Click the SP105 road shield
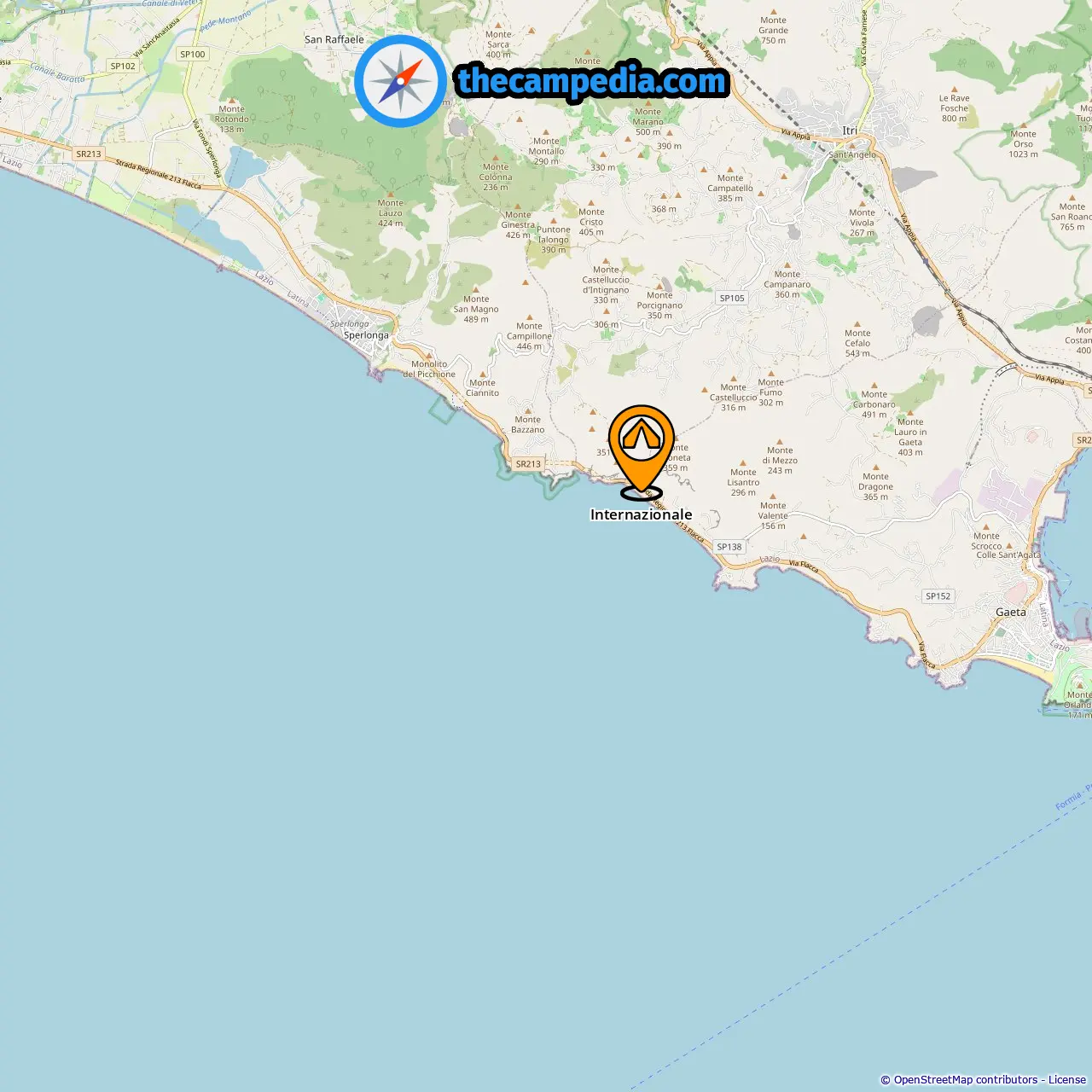 coord(732,298)
